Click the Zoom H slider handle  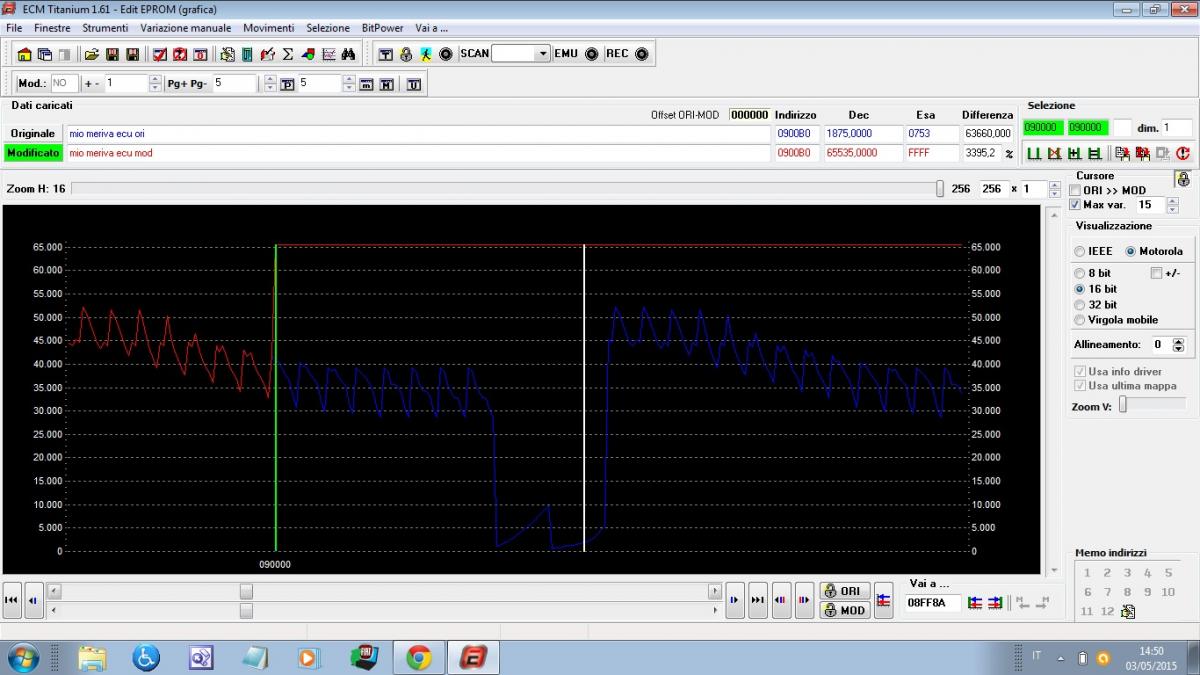click(940, 189)
